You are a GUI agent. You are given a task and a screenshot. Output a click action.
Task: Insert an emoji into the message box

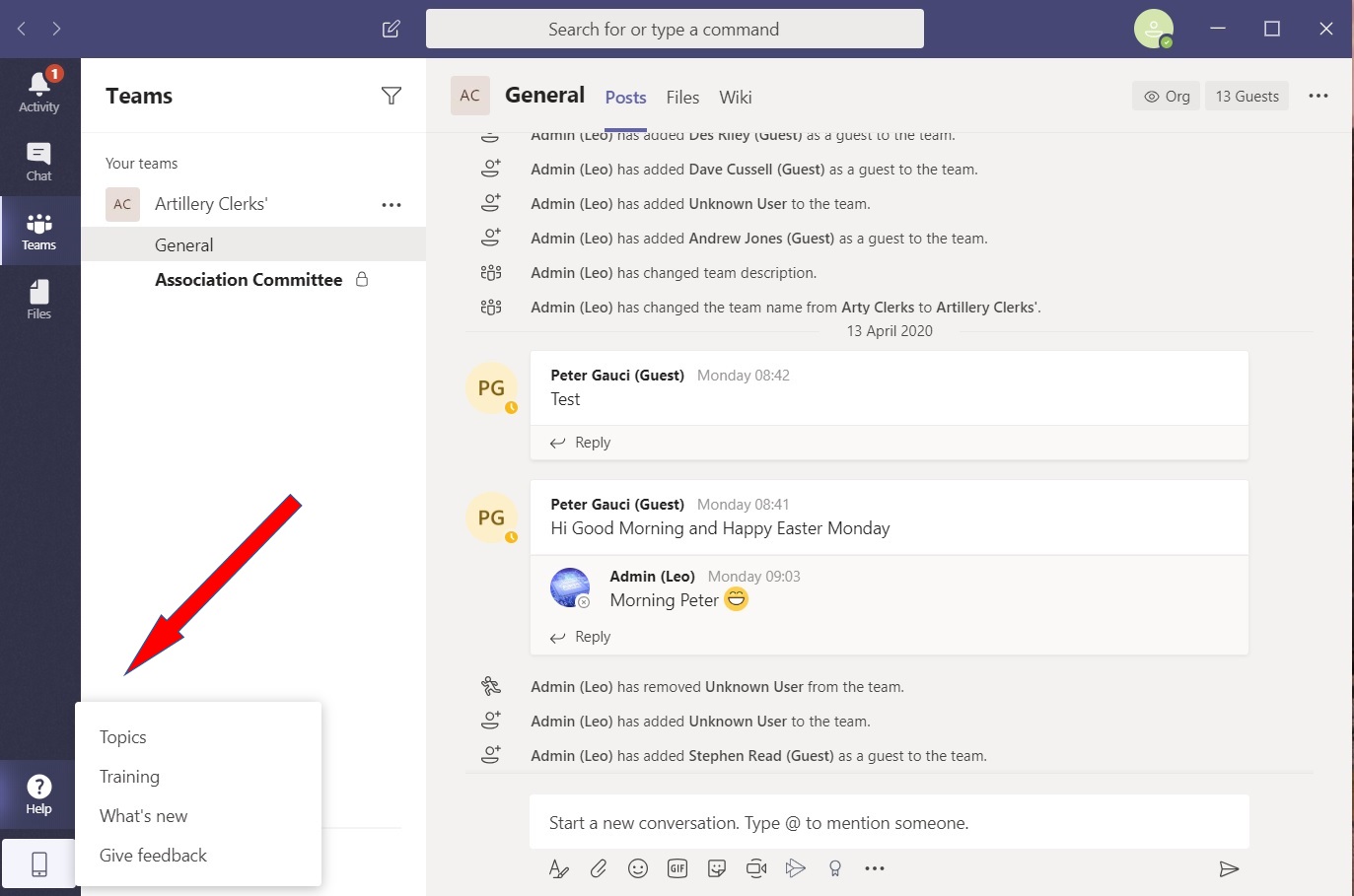tap(637, 868)
